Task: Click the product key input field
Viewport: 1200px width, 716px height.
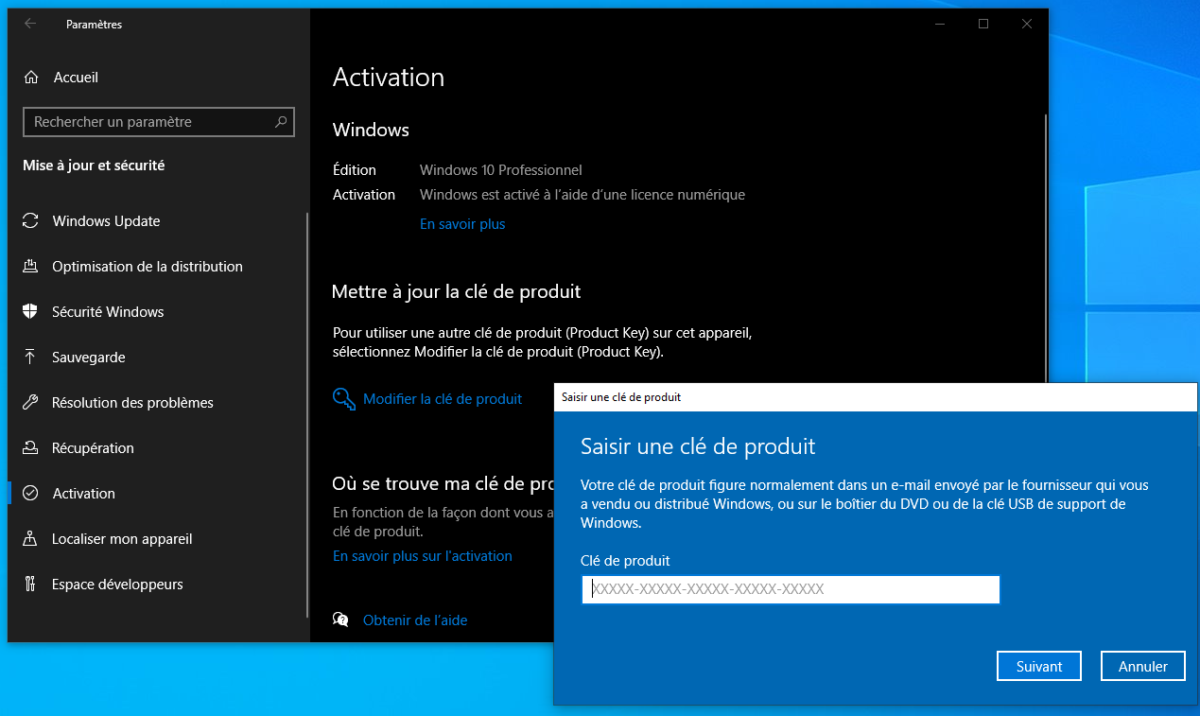Action: pyautogui.click(x=790, y=589)
